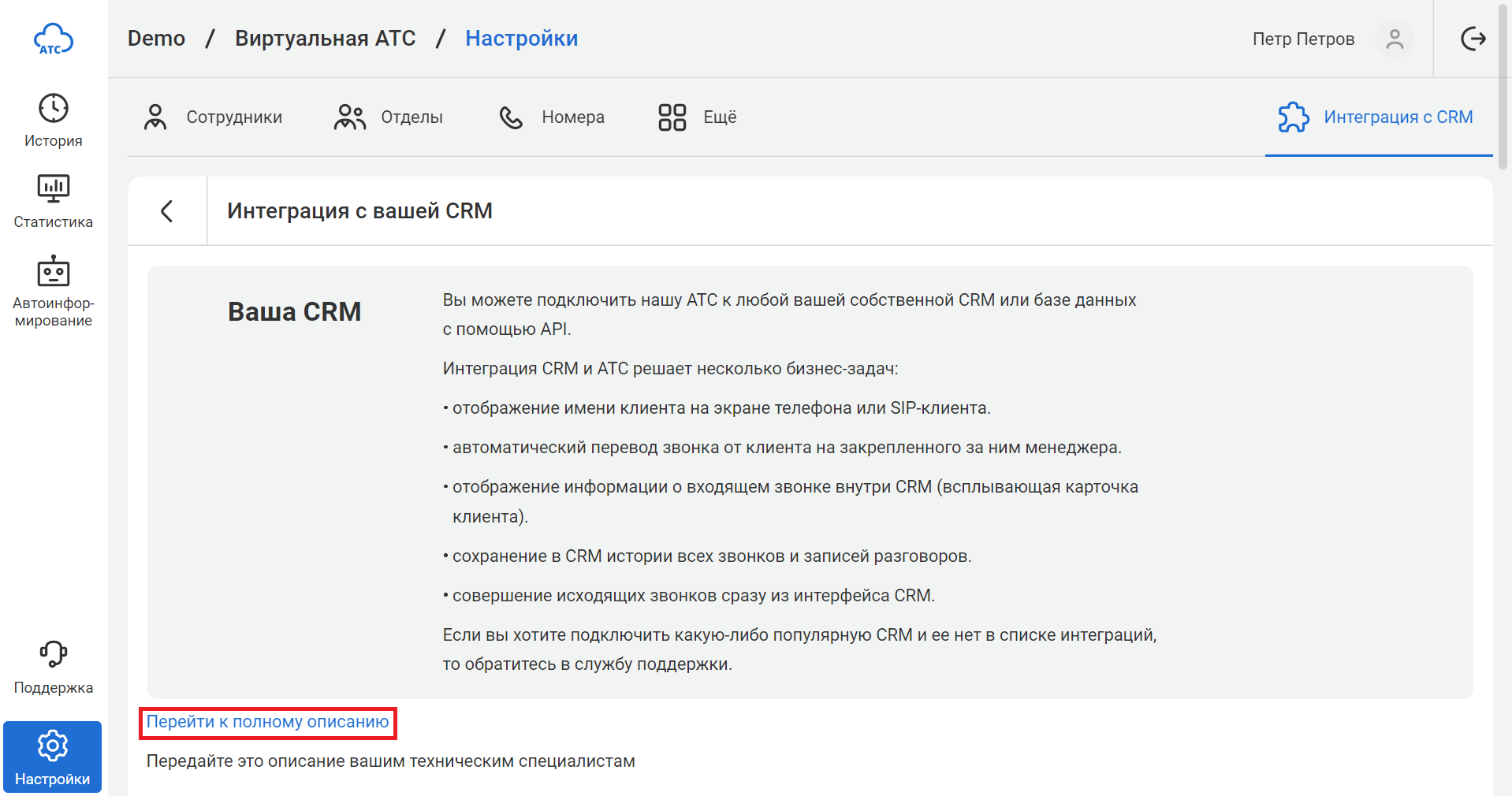Open the Статистика chart icon
Viewport: 1512px width, 796px height.
coord(54,189)
